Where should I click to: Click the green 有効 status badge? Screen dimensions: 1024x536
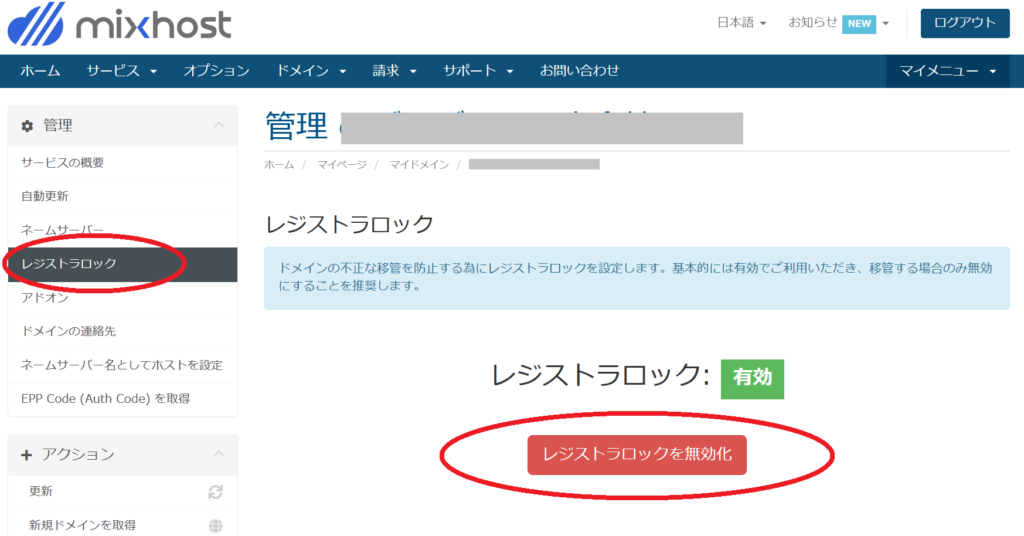tap(752, 378)
